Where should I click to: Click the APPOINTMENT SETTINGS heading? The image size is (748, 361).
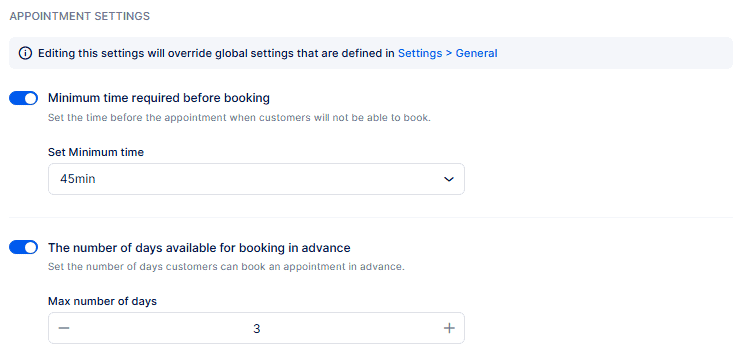click(x=80, y=16)
